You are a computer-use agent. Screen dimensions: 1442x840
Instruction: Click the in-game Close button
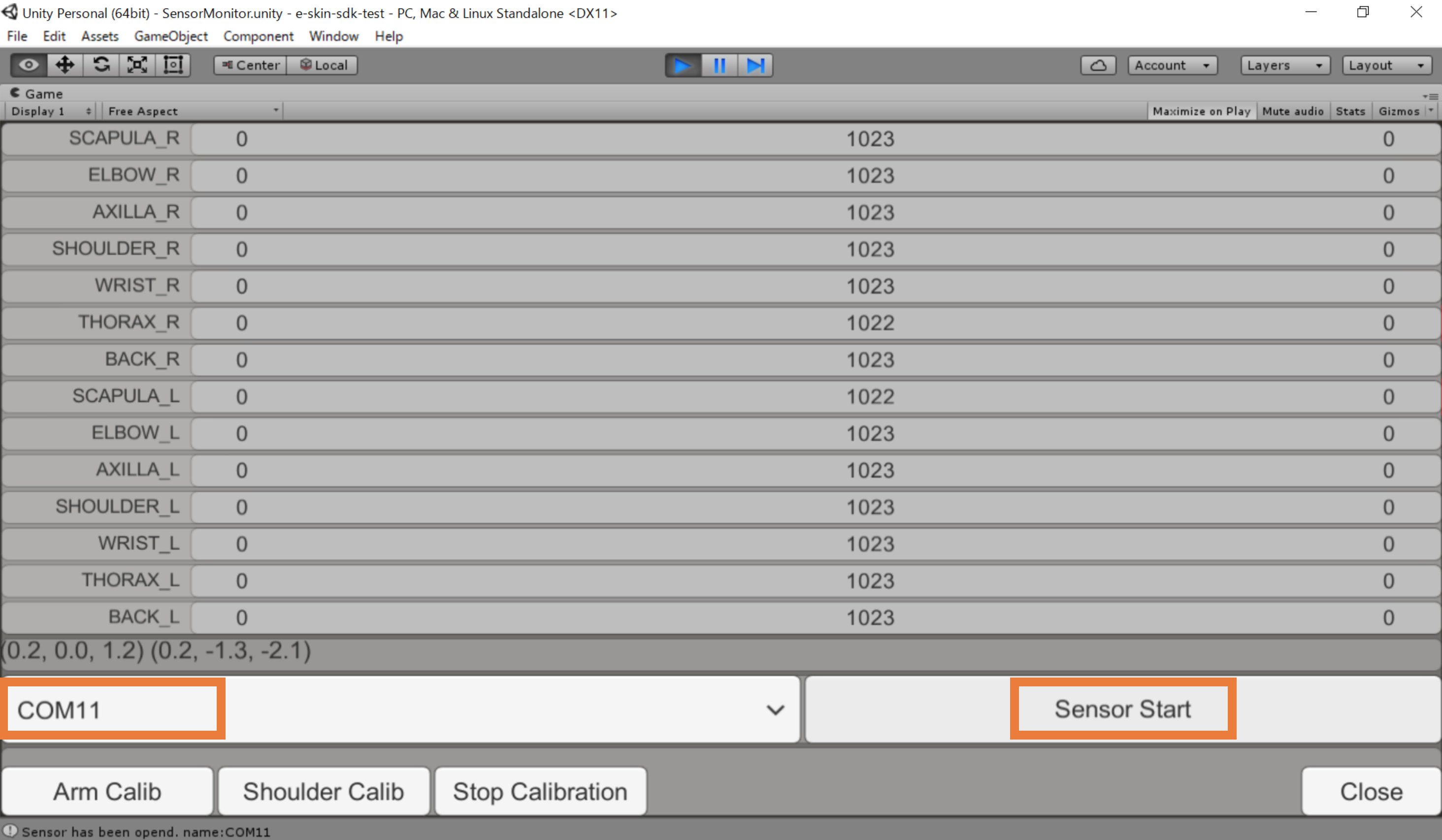point(1371,791)
